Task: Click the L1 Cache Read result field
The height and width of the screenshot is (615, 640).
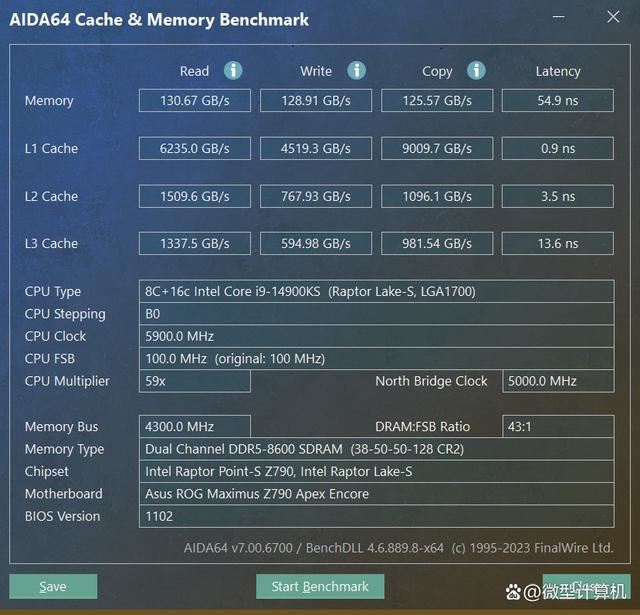Action: tap(194, 149)
